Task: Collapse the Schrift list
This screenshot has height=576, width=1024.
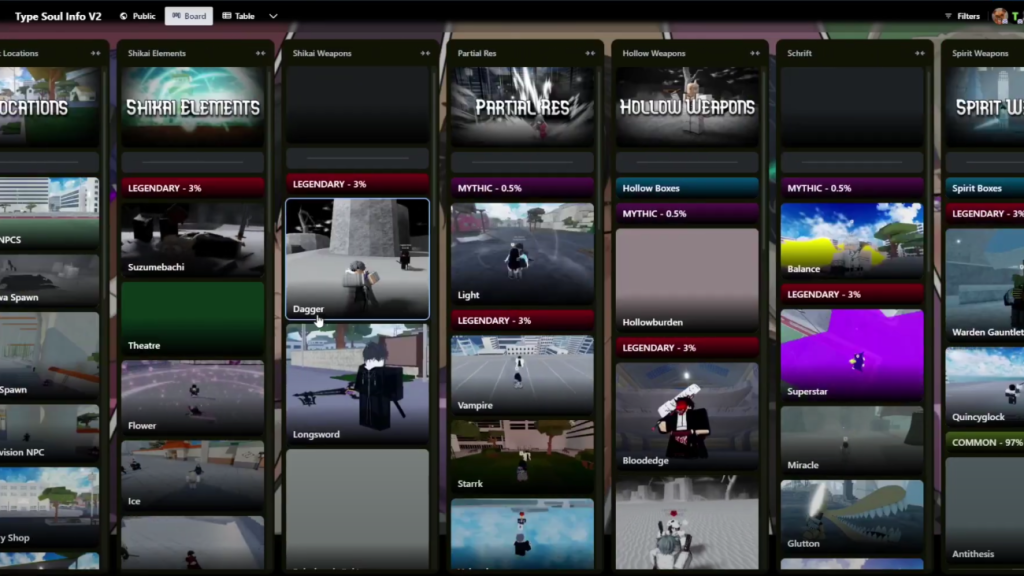Action: 919,53
